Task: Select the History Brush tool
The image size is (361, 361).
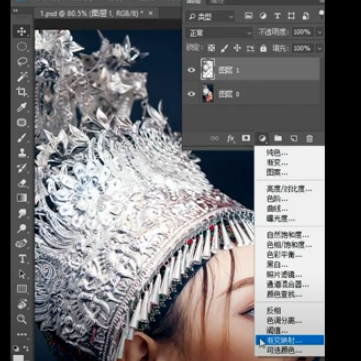Action: point(22,168)
